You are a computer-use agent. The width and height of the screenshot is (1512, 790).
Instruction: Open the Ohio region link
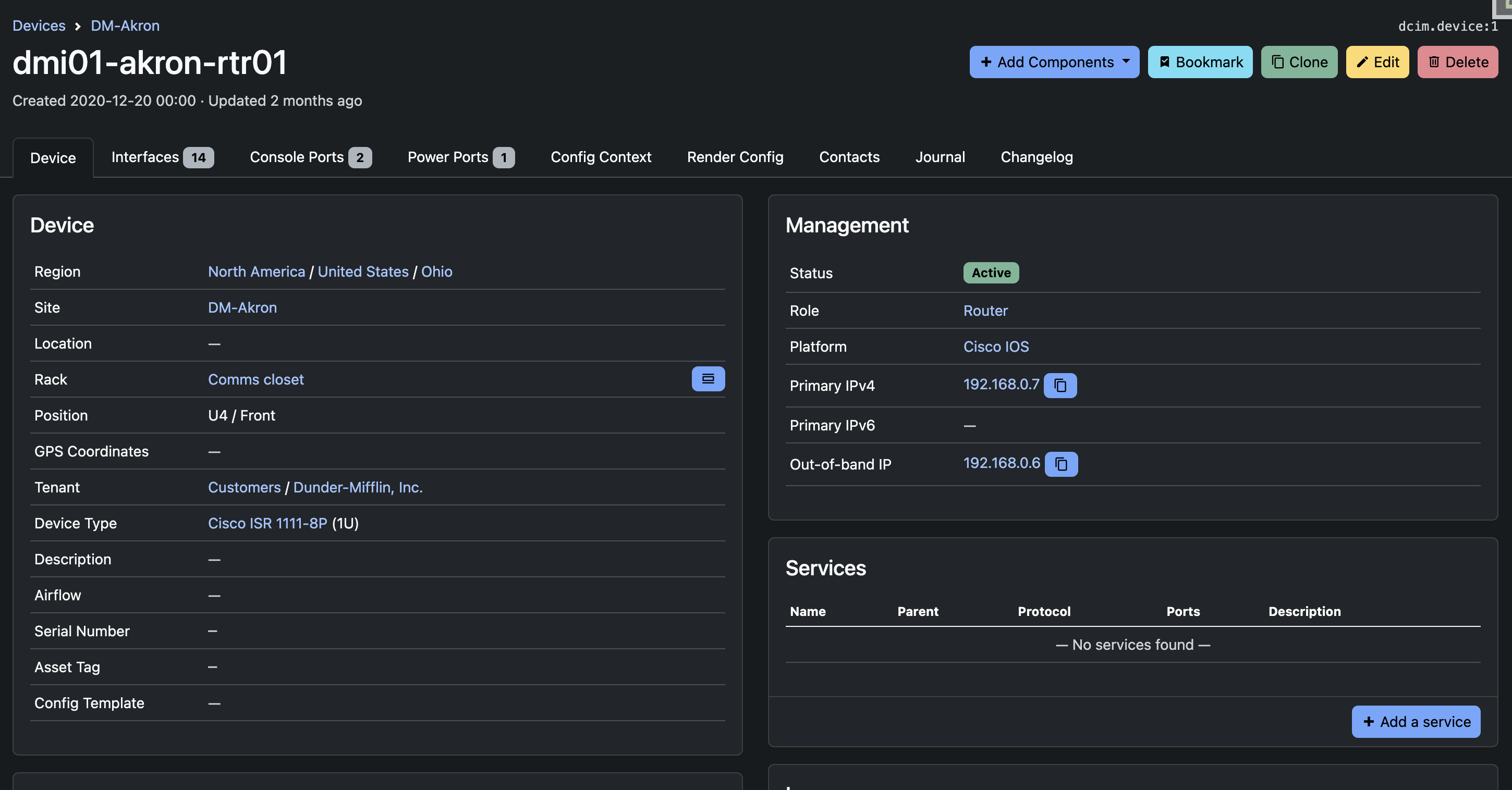coord(437,271)
